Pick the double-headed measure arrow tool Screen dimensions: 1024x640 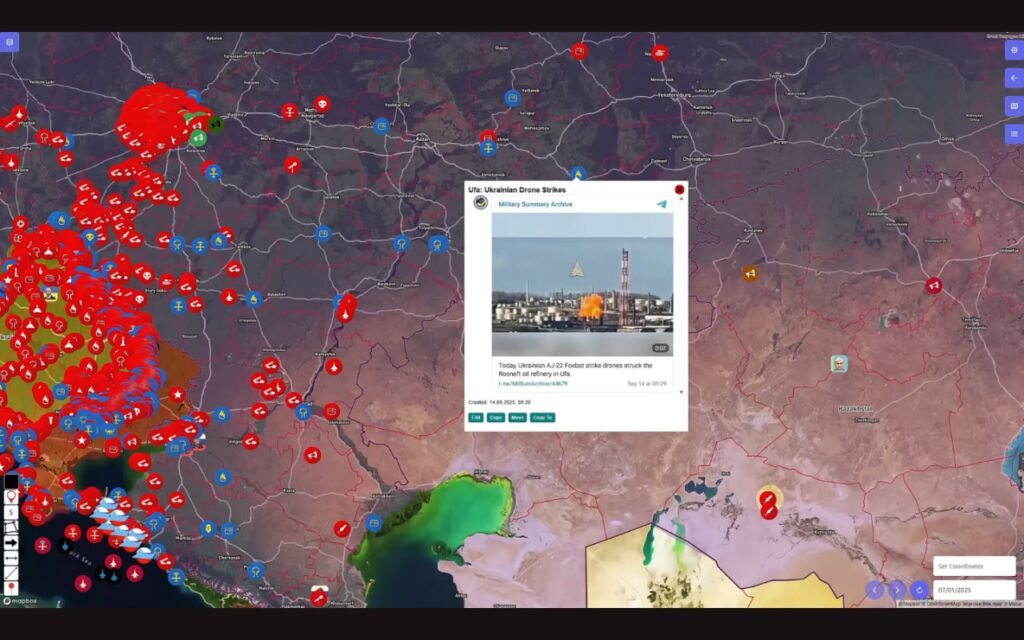11,558
